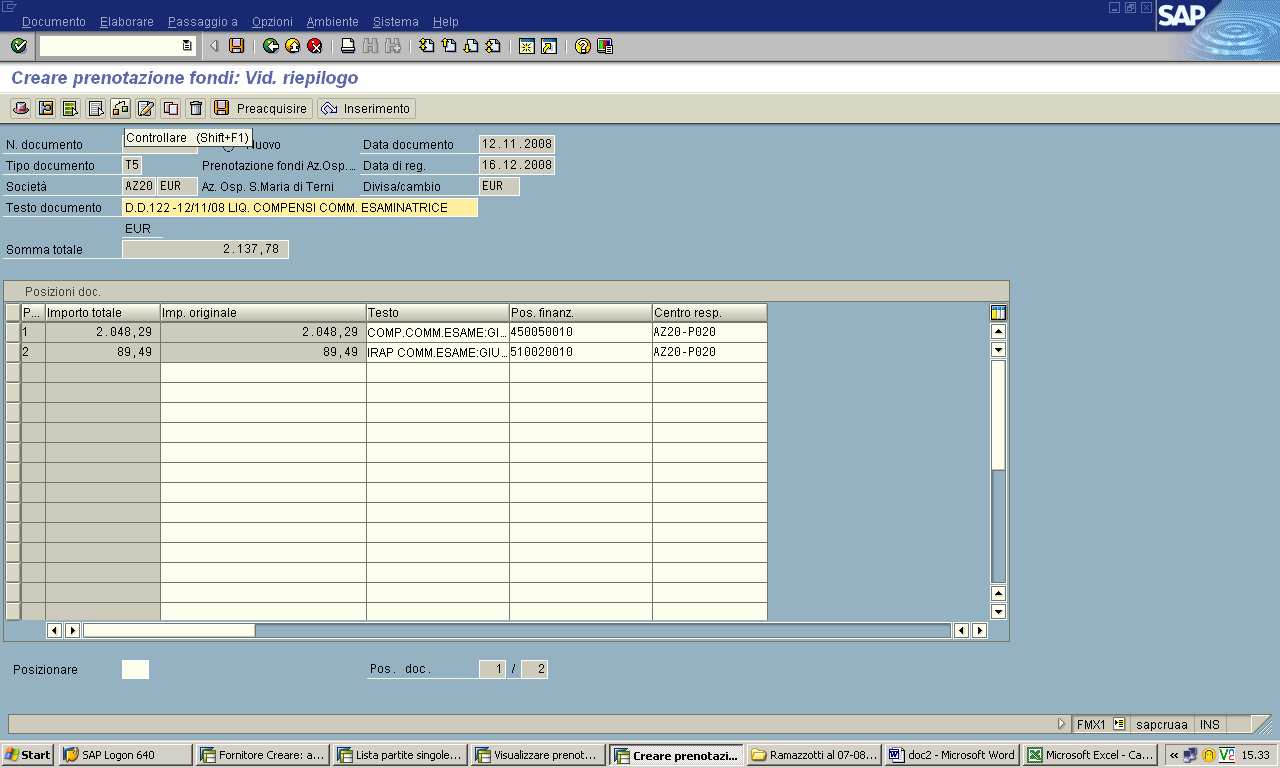Click the Data documento 12.11.2008 field
Screen dimensions: 1280x768
[517, 144]
